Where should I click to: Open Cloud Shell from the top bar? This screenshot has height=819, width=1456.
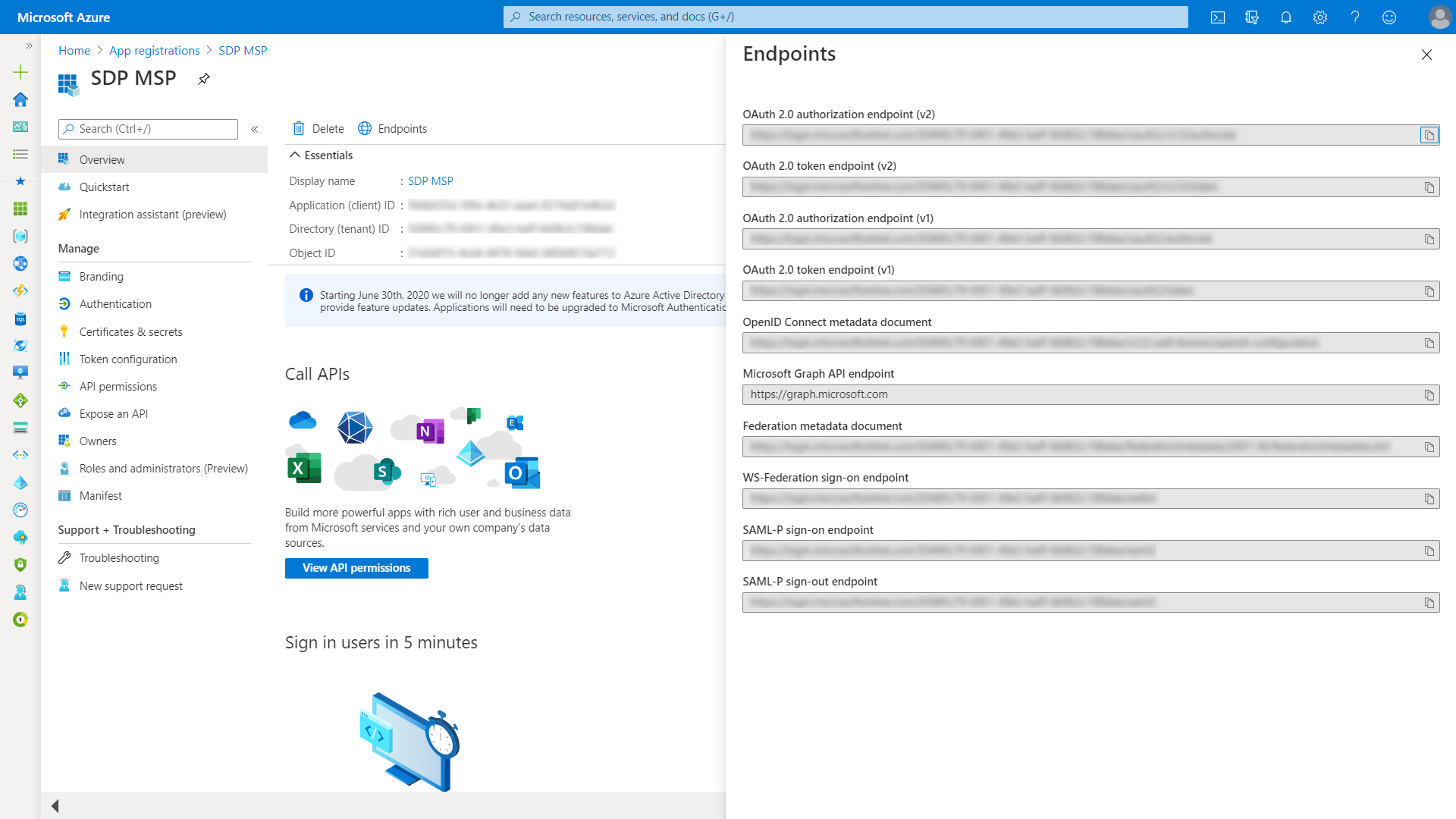1218,17
